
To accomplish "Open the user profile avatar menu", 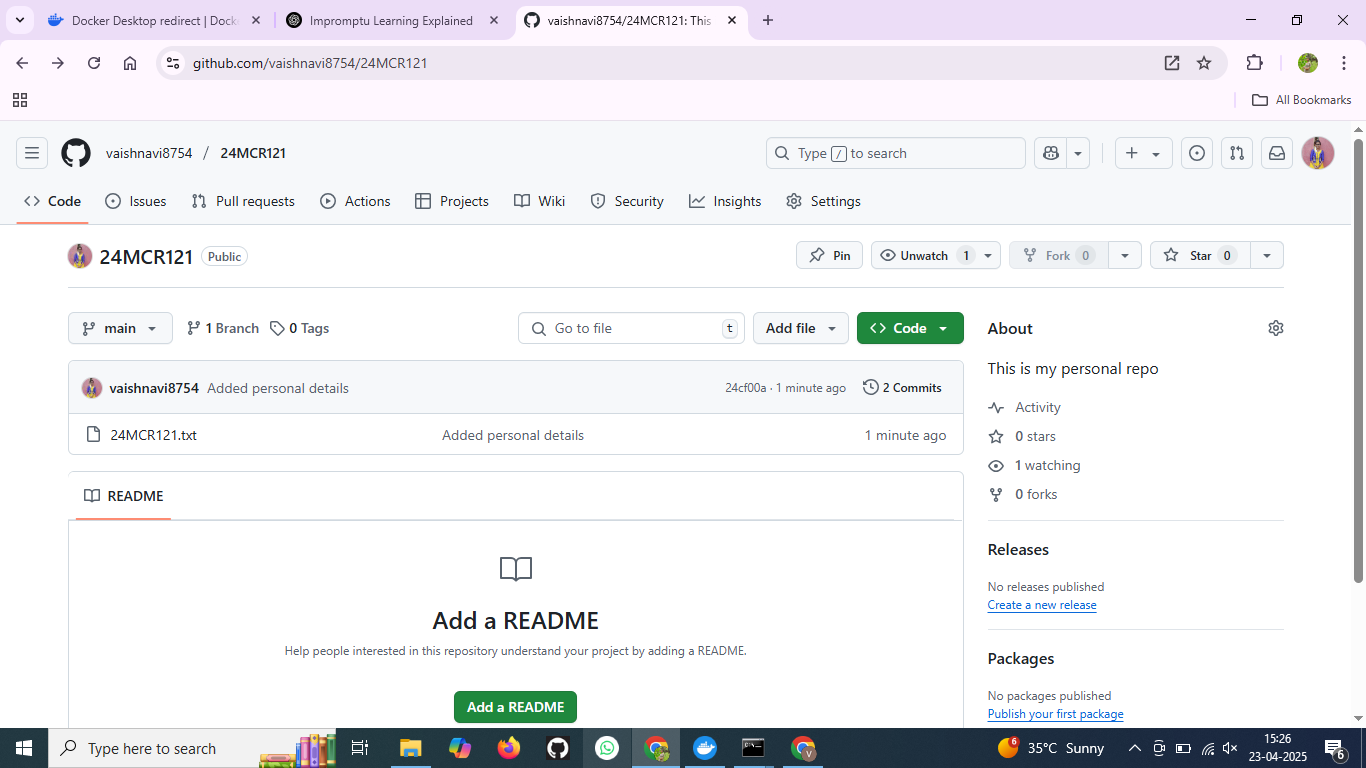I will point(1318,153).
